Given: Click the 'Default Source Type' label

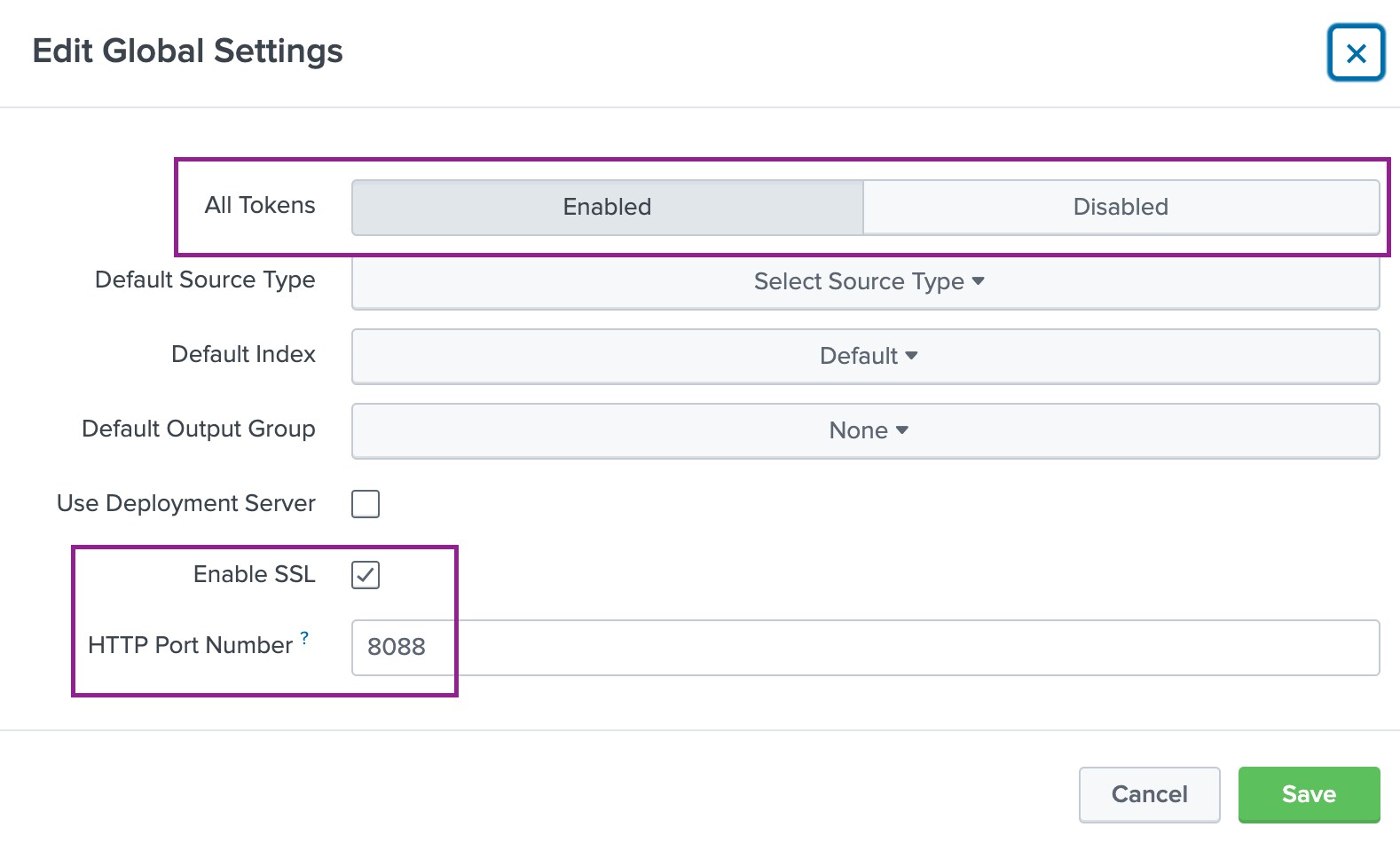Looking at the screenshot, I should point(205,280).
